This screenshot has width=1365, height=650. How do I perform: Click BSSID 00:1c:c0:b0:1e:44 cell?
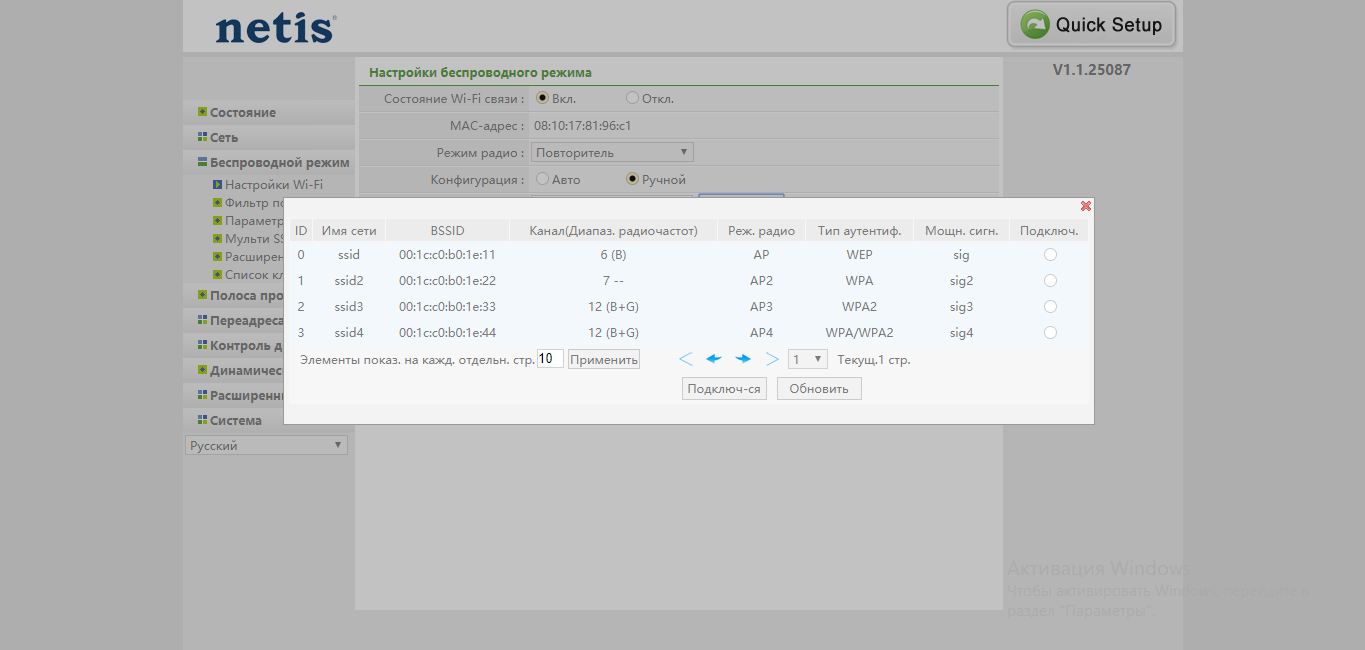click(x=447, y=333)
